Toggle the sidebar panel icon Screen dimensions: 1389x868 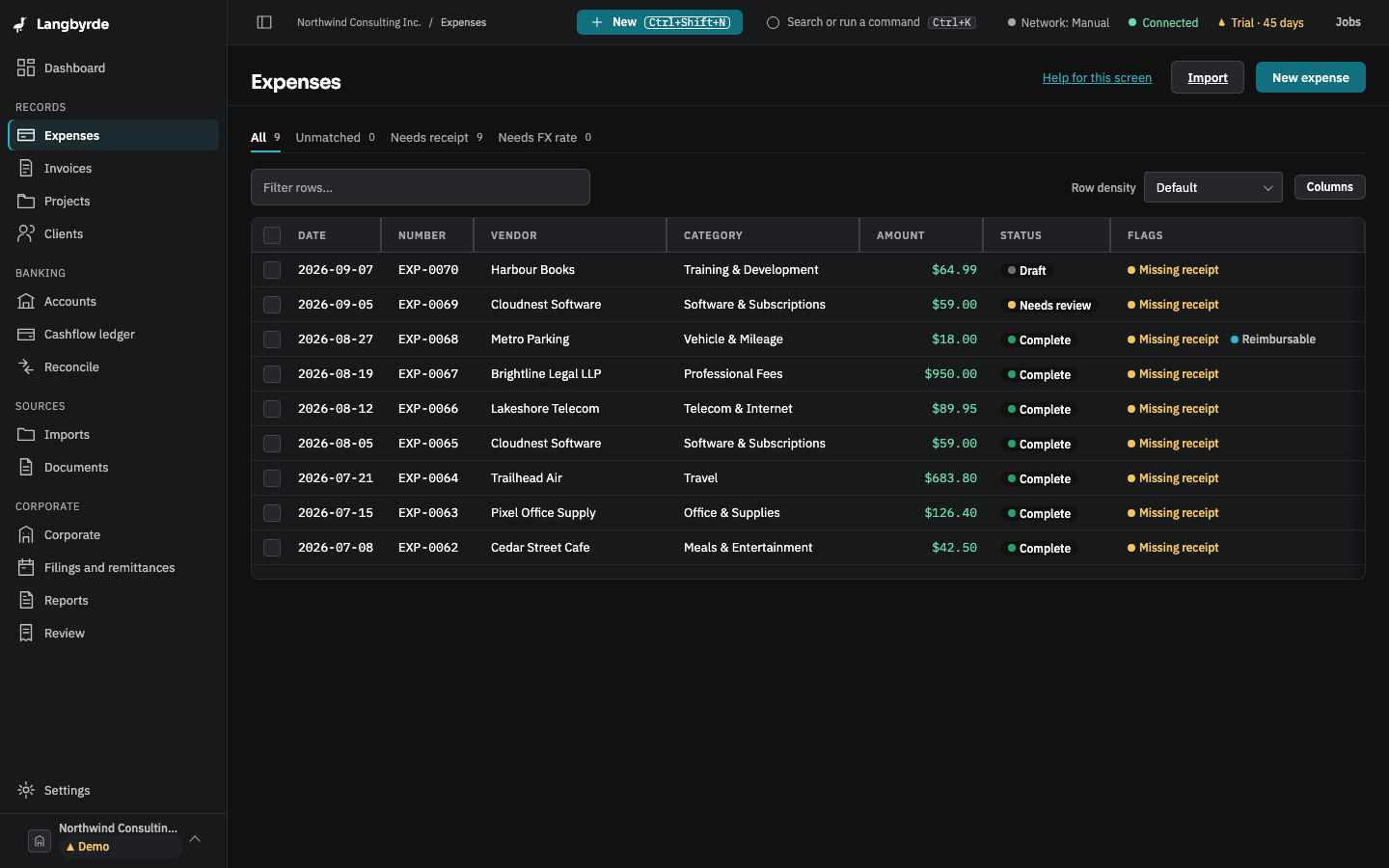tap(264, 22)
